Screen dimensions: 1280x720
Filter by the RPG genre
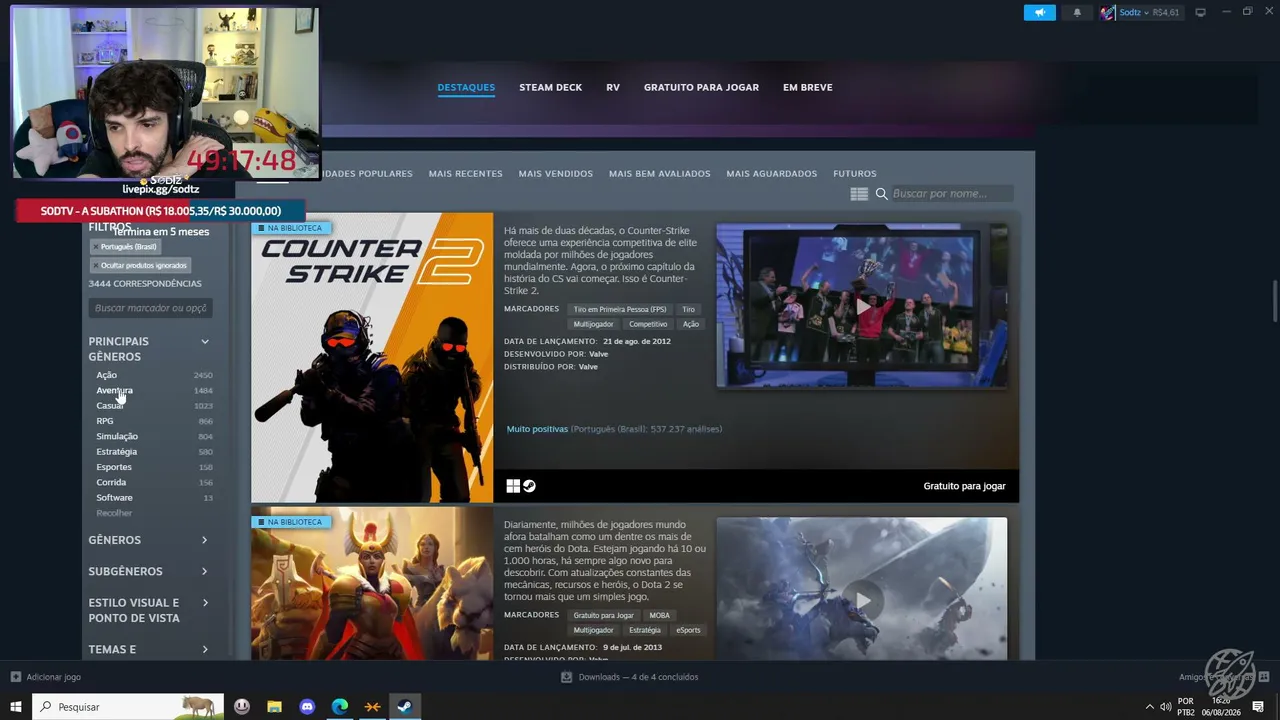pyautogui.click(x=105, y=421)
